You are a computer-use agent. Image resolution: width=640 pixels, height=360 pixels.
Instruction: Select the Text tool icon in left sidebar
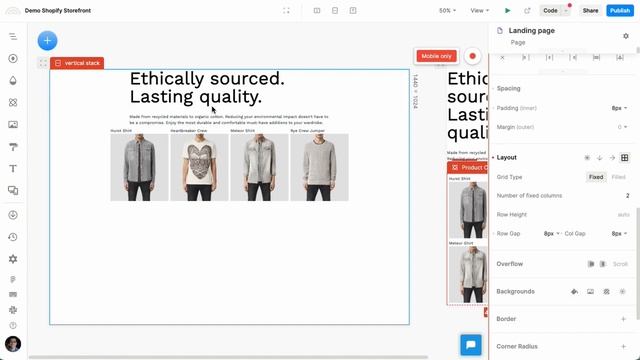[x=13, y=169]
